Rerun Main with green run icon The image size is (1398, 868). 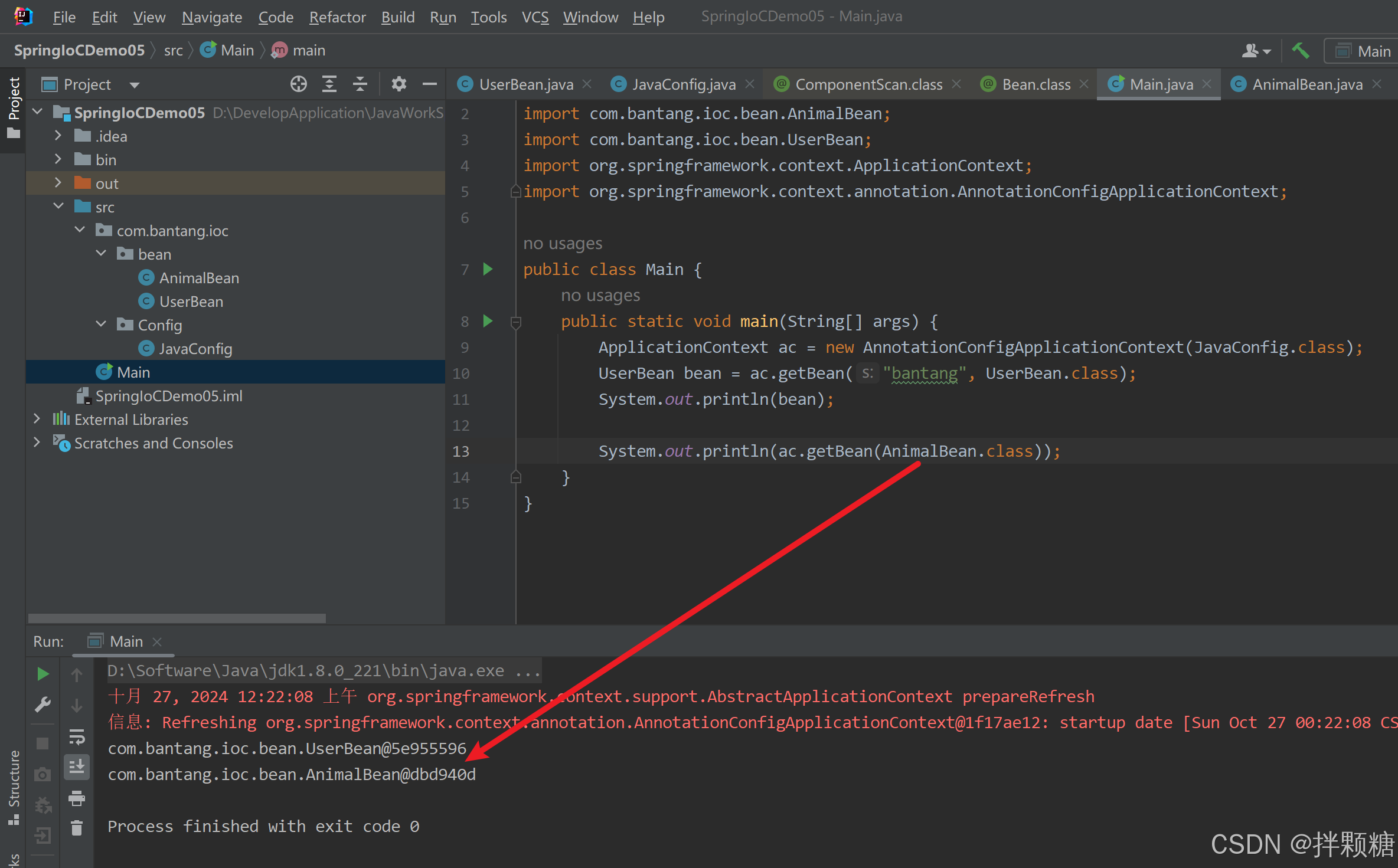pos(43,674)
